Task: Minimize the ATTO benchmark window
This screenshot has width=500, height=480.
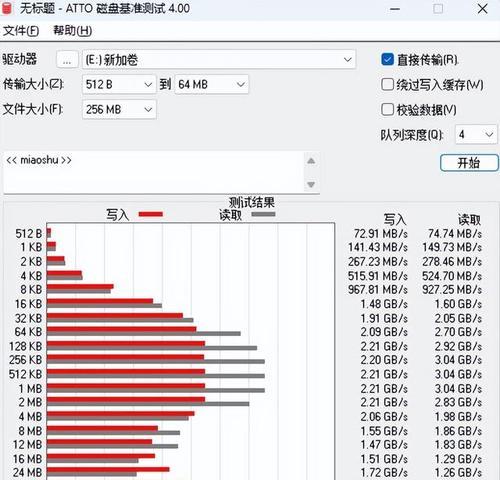Action: point(395,9)
